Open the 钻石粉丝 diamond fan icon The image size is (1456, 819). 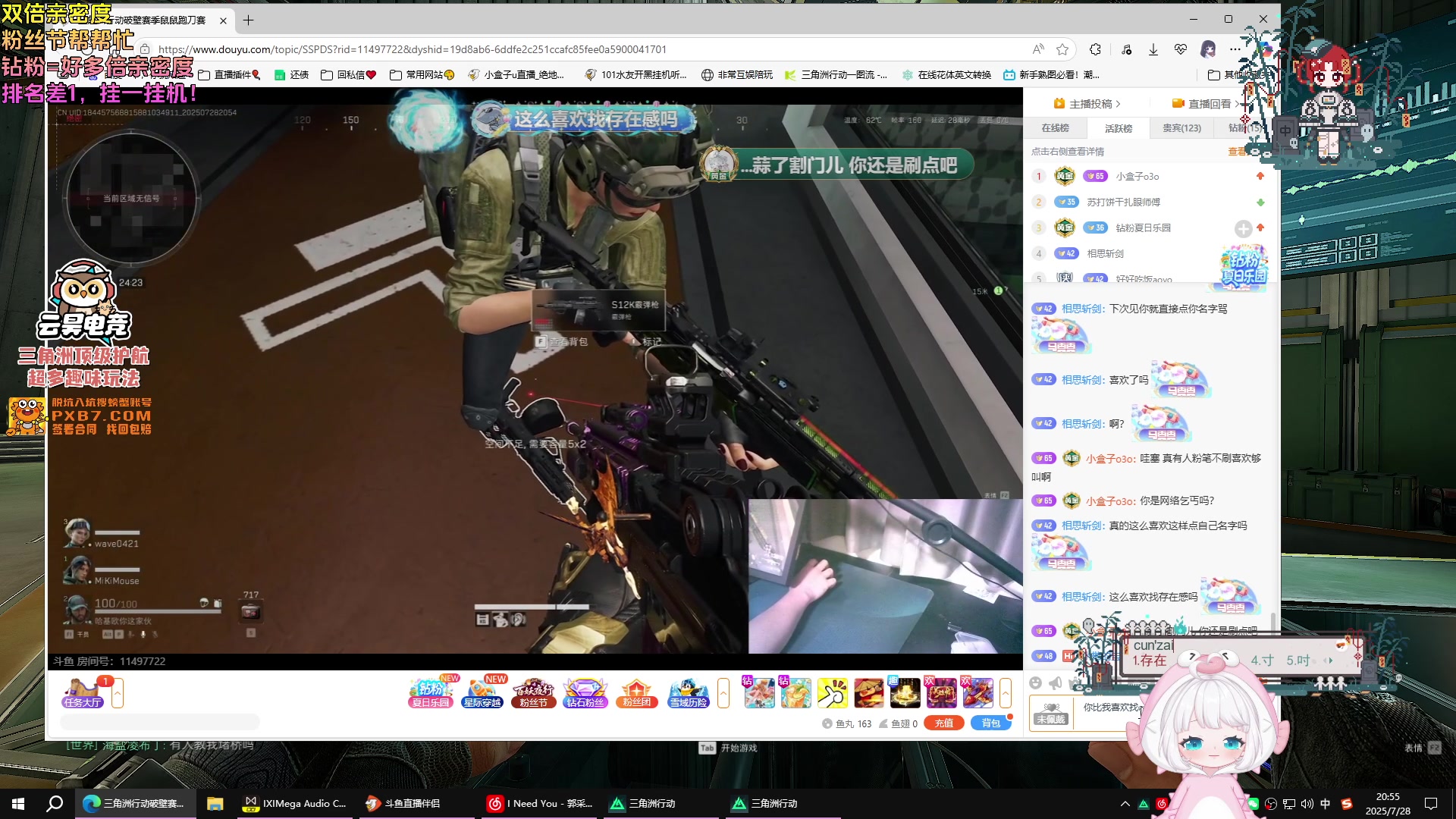585,692
